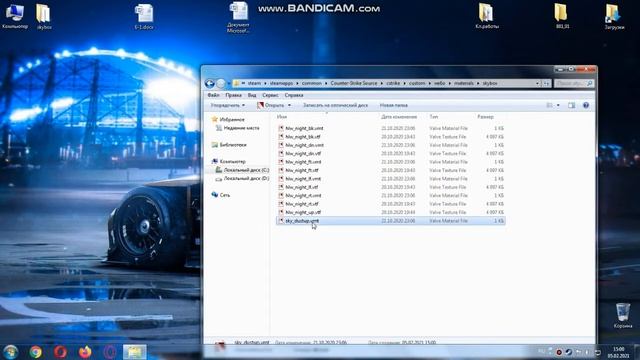The width and height of the screenshot is (640, 360).
Task: Click Новая папка button
Action: click(x=393, y=105)
